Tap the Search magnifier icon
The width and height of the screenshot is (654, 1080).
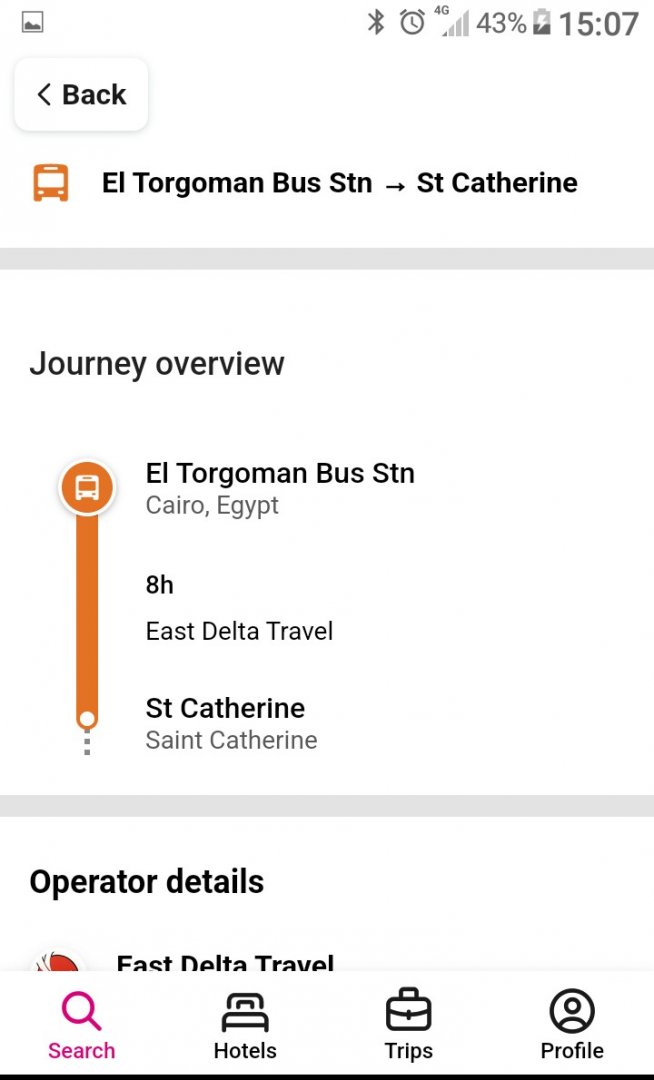[81, 1012]
